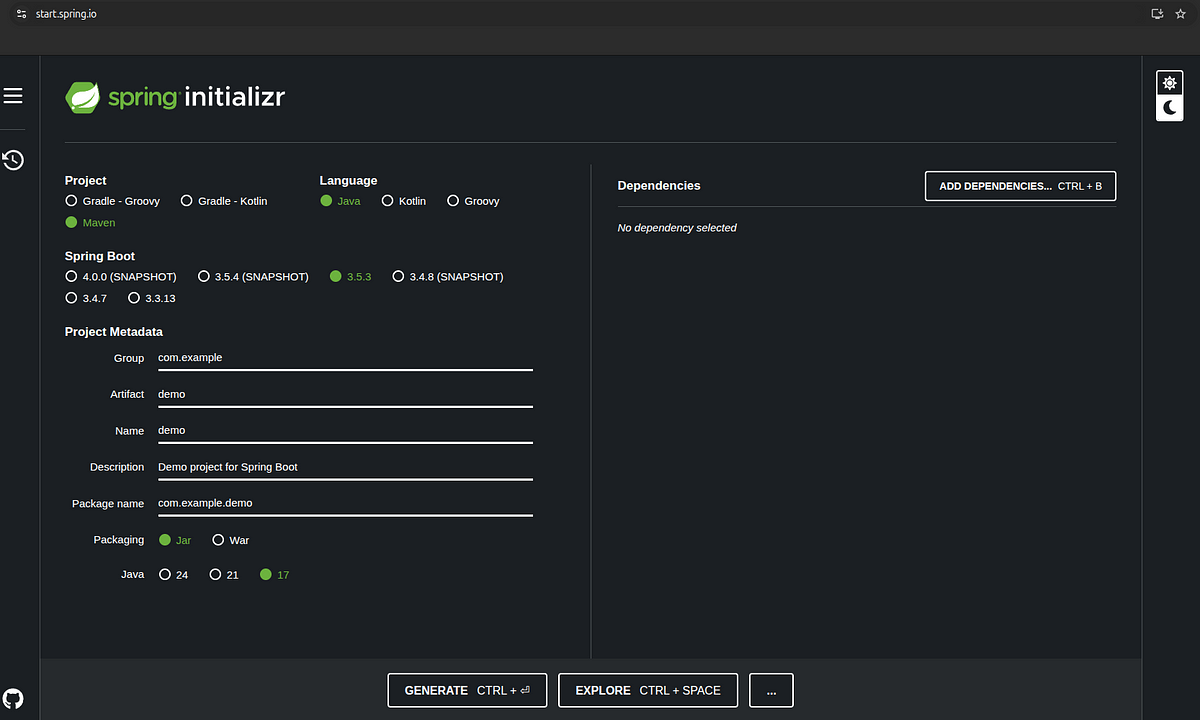Switch to light theme with sun icon

[1169, 83]
